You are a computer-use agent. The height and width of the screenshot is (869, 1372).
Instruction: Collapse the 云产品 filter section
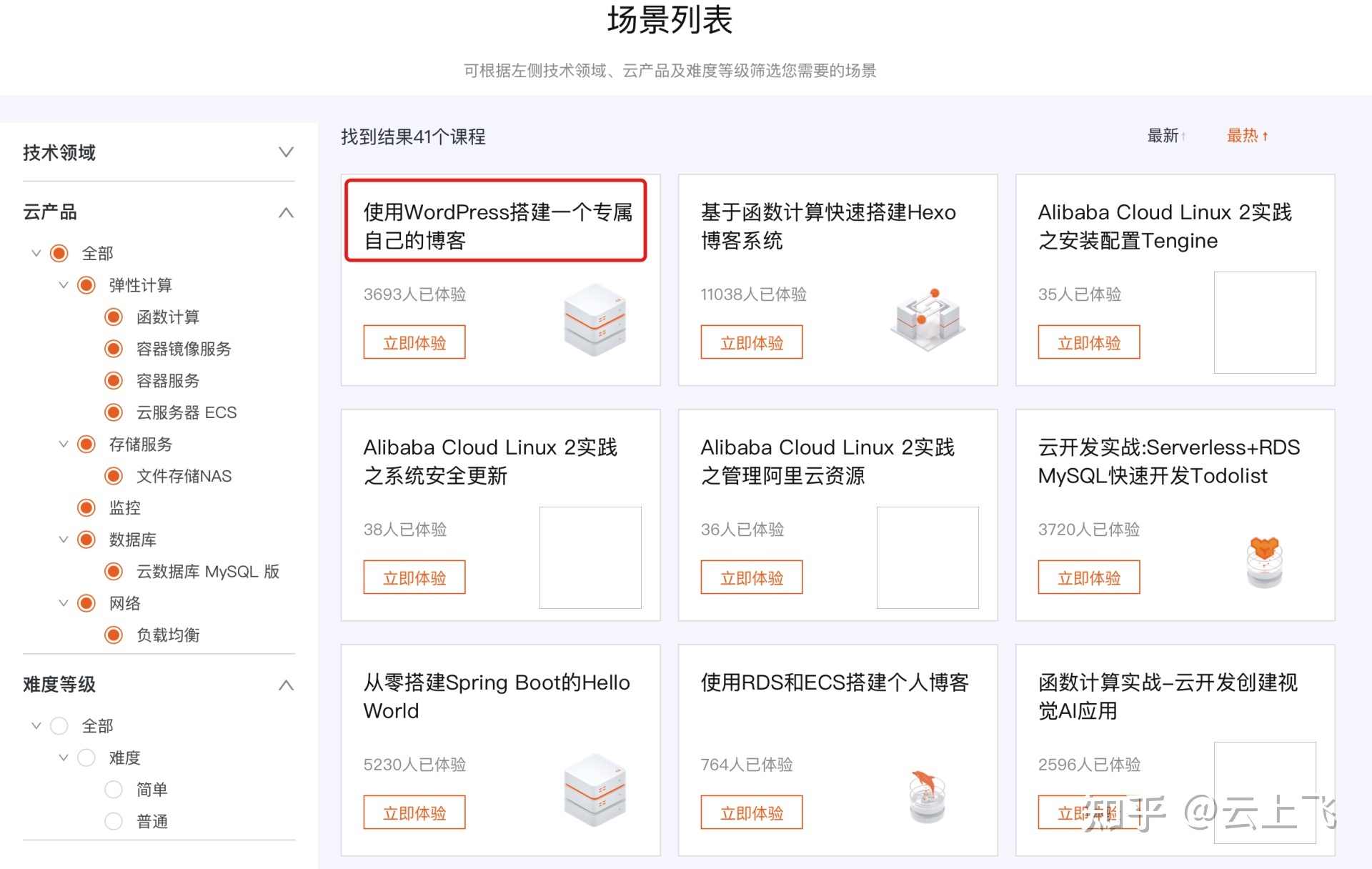286,212
